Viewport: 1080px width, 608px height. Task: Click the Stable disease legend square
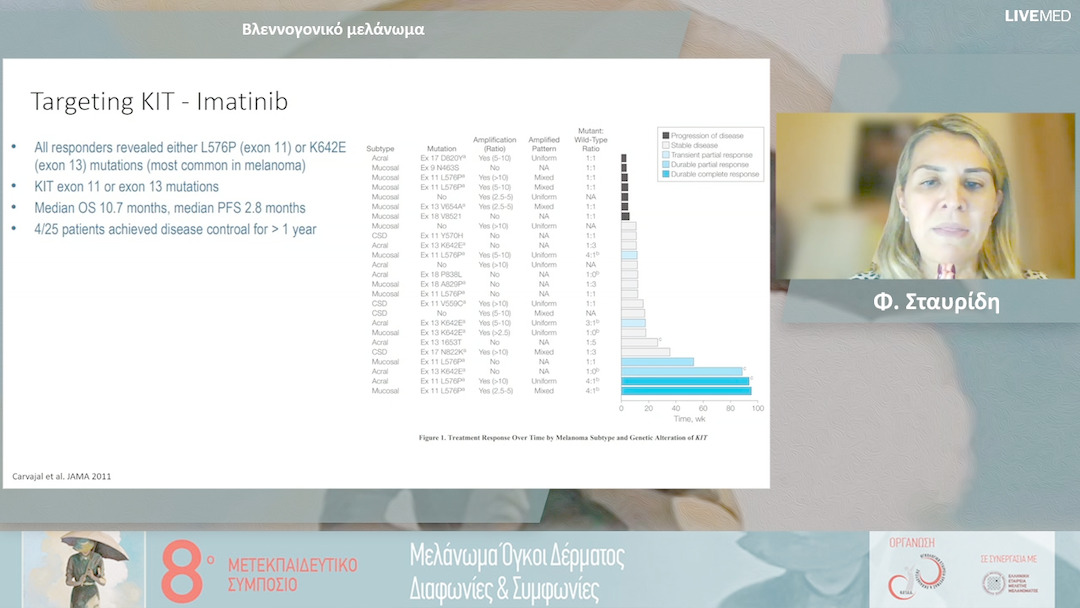[x=665, y=144]
